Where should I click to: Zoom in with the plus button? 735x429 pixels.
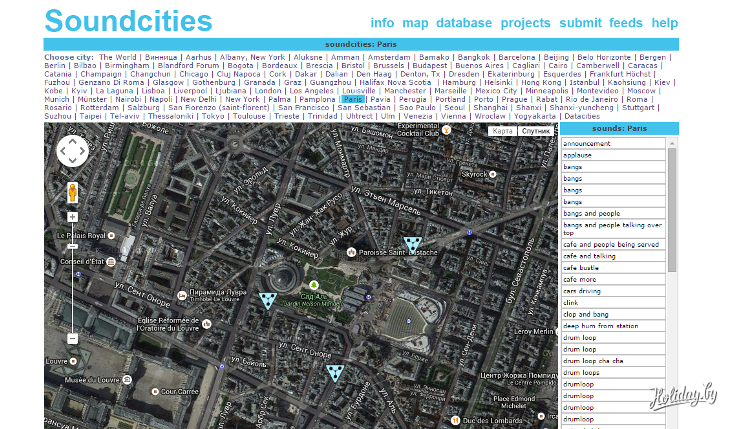pyautogui.click(x=73, y=217)
